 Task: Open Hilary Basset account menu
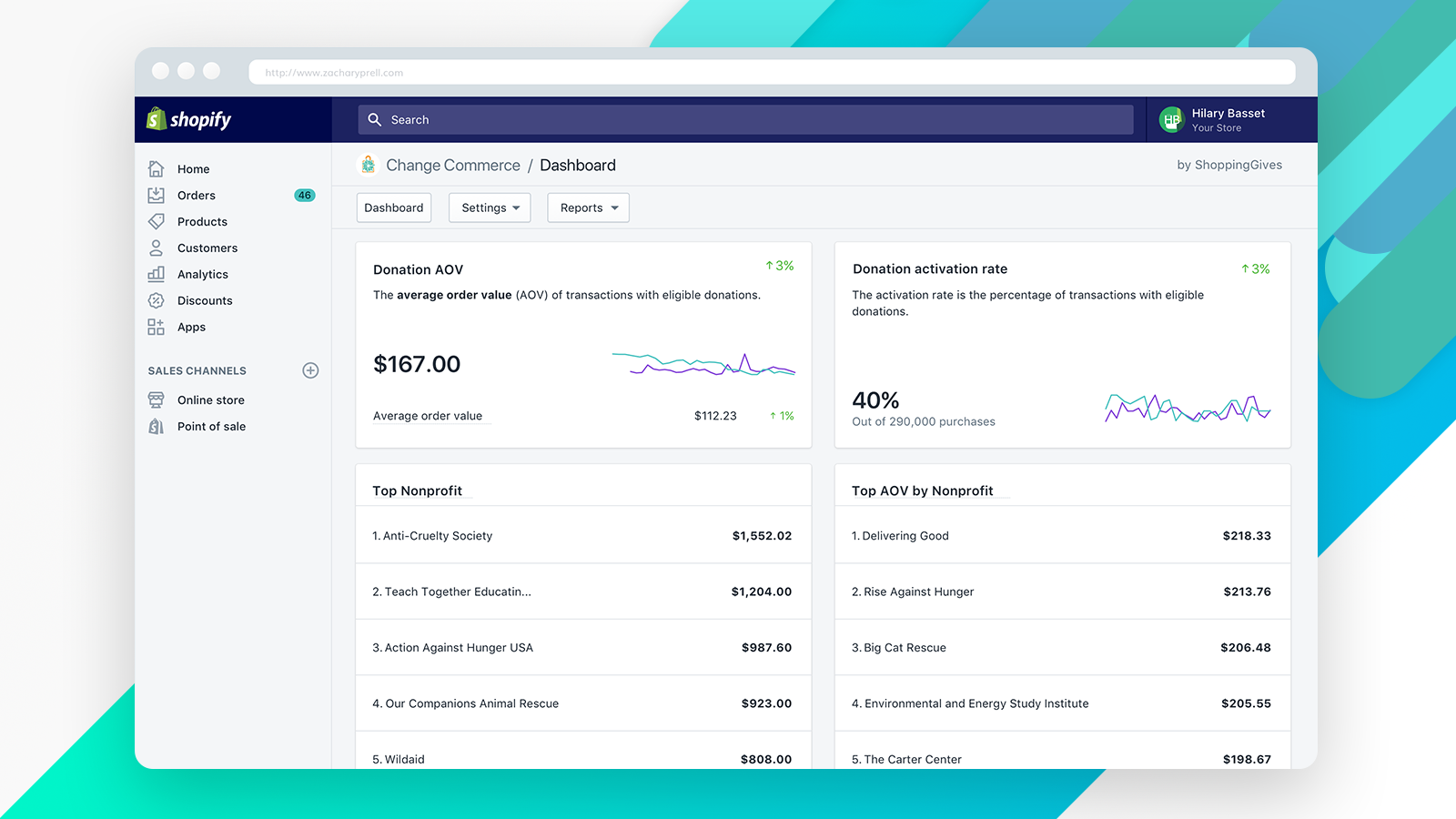[1231, 119]
